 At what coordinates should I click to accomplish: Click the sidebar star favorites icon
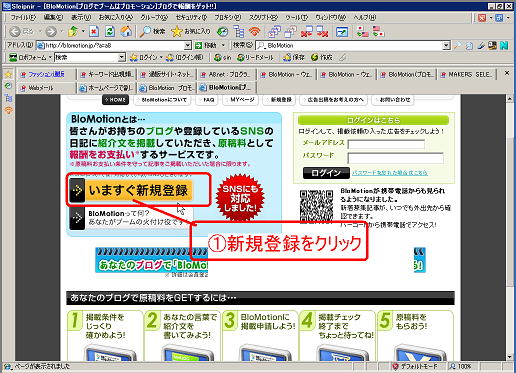pyautogui.click(x=8, y=74)
